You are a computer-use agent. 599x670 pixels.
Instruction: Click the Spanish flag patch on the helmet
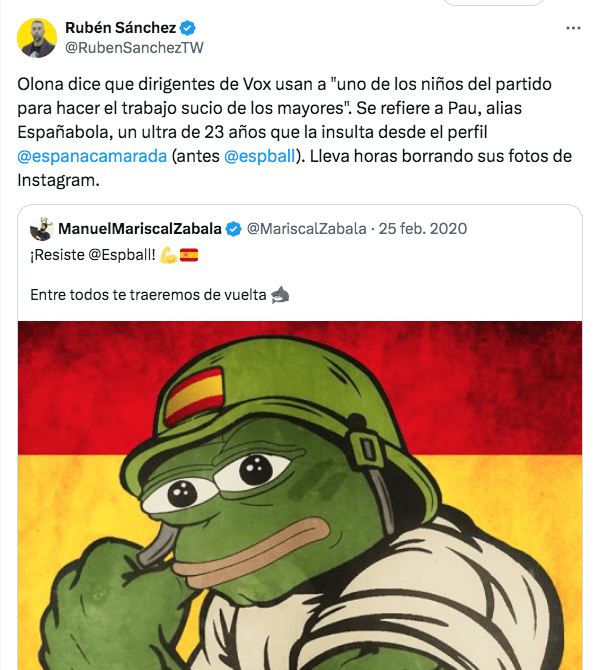[x=194, y=396]
